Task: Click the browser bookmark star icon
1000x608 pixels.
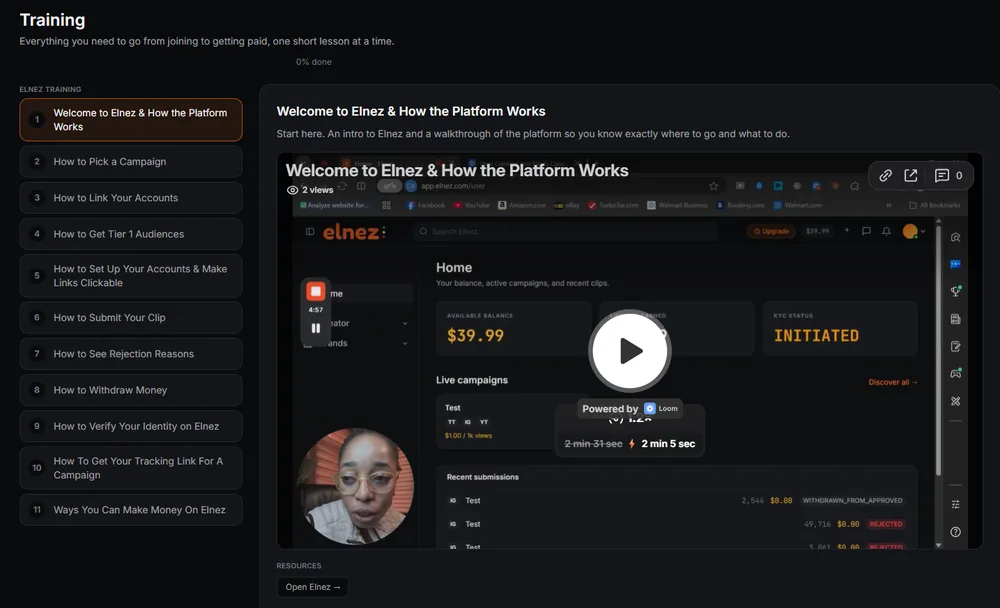Action: coord(714,186)
